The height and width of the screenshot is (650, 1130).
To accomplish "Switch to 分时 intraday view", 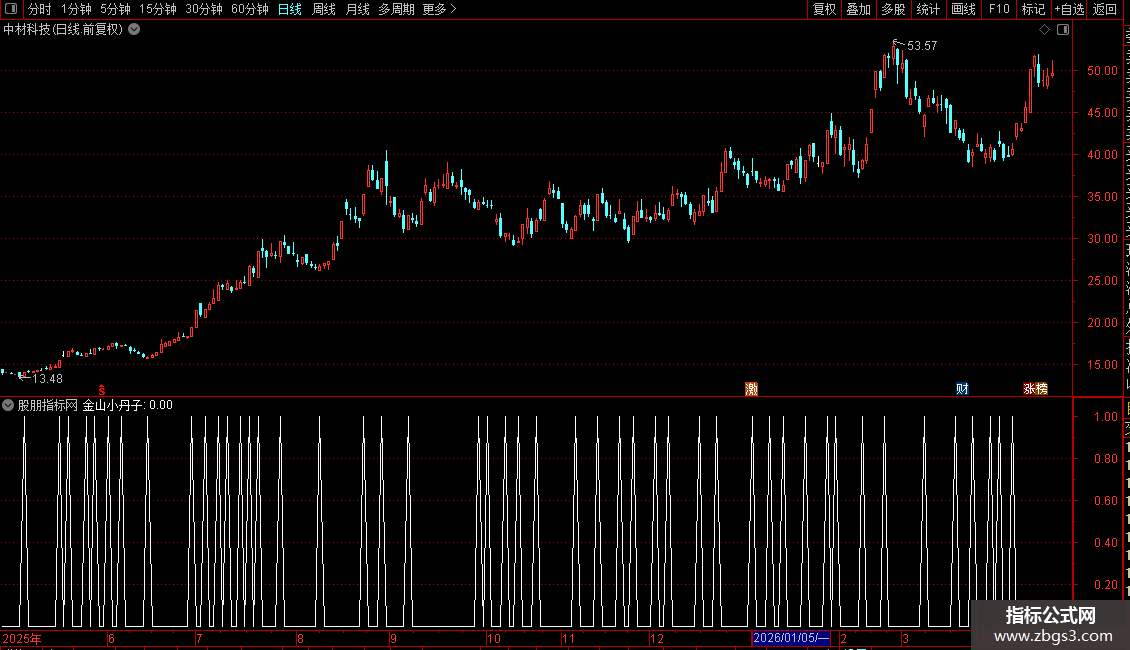I will point(40,9).
